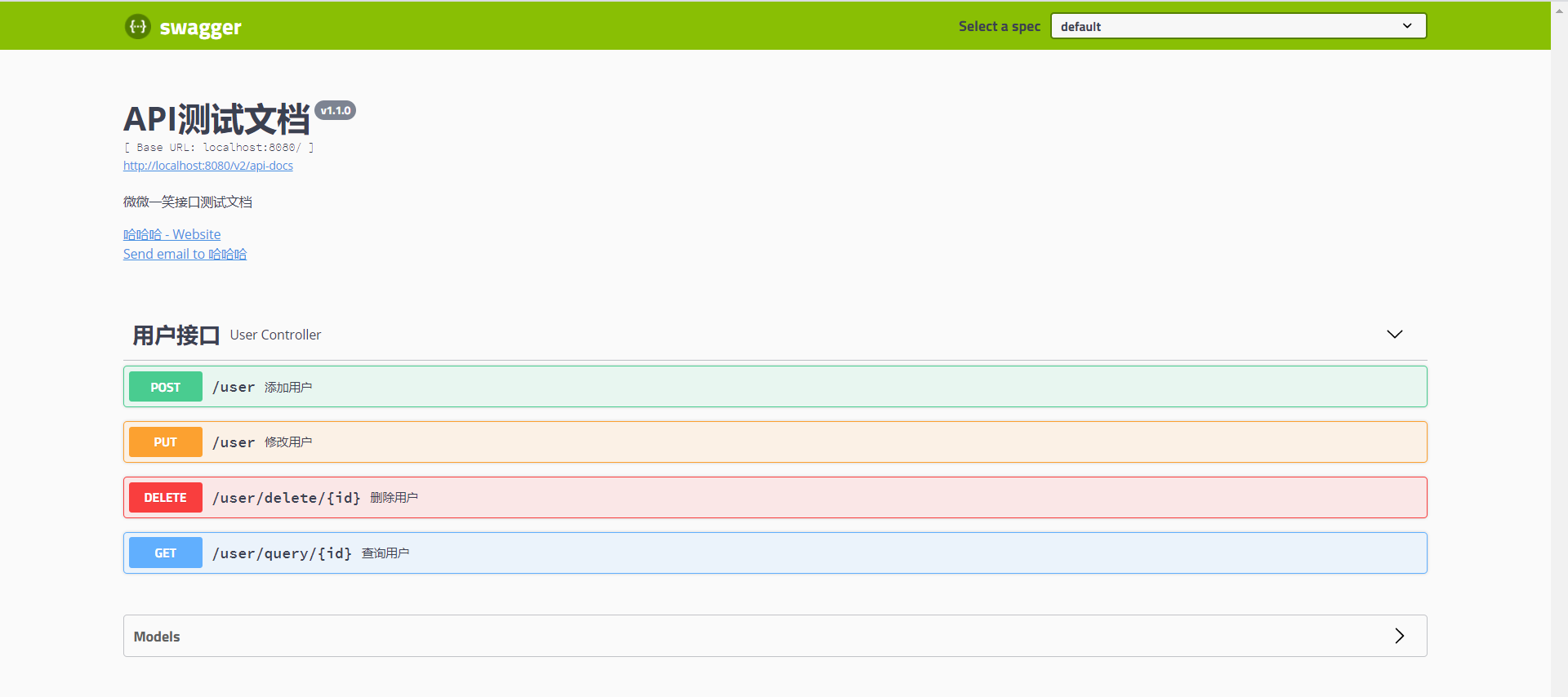Open the Select a spec dropdown
This screenshot has height=697, width=1568.
(x=1238, y=26)
